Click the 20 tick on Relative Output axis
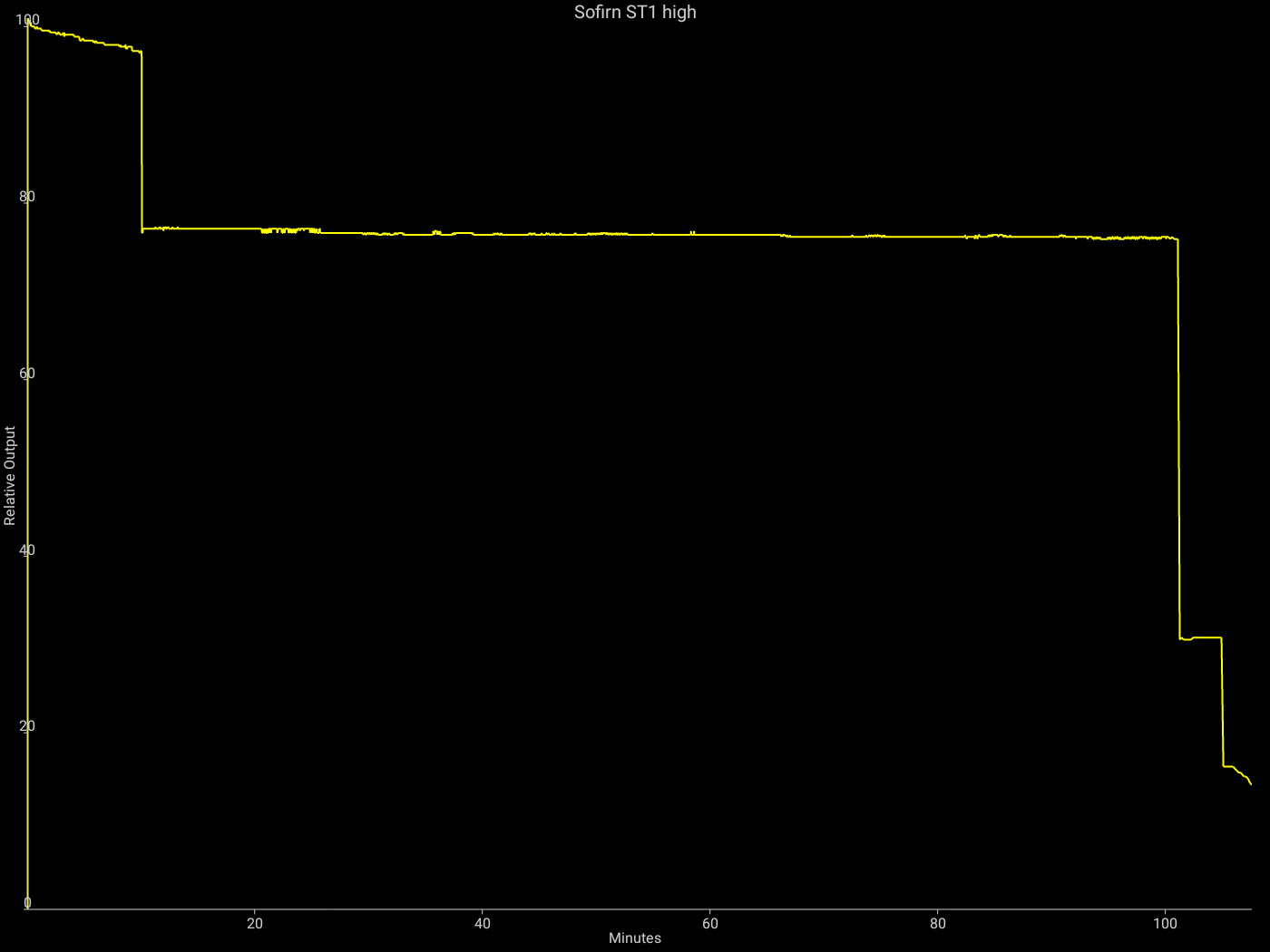This screenshot has height=952, width=1270. click(27, 726)
